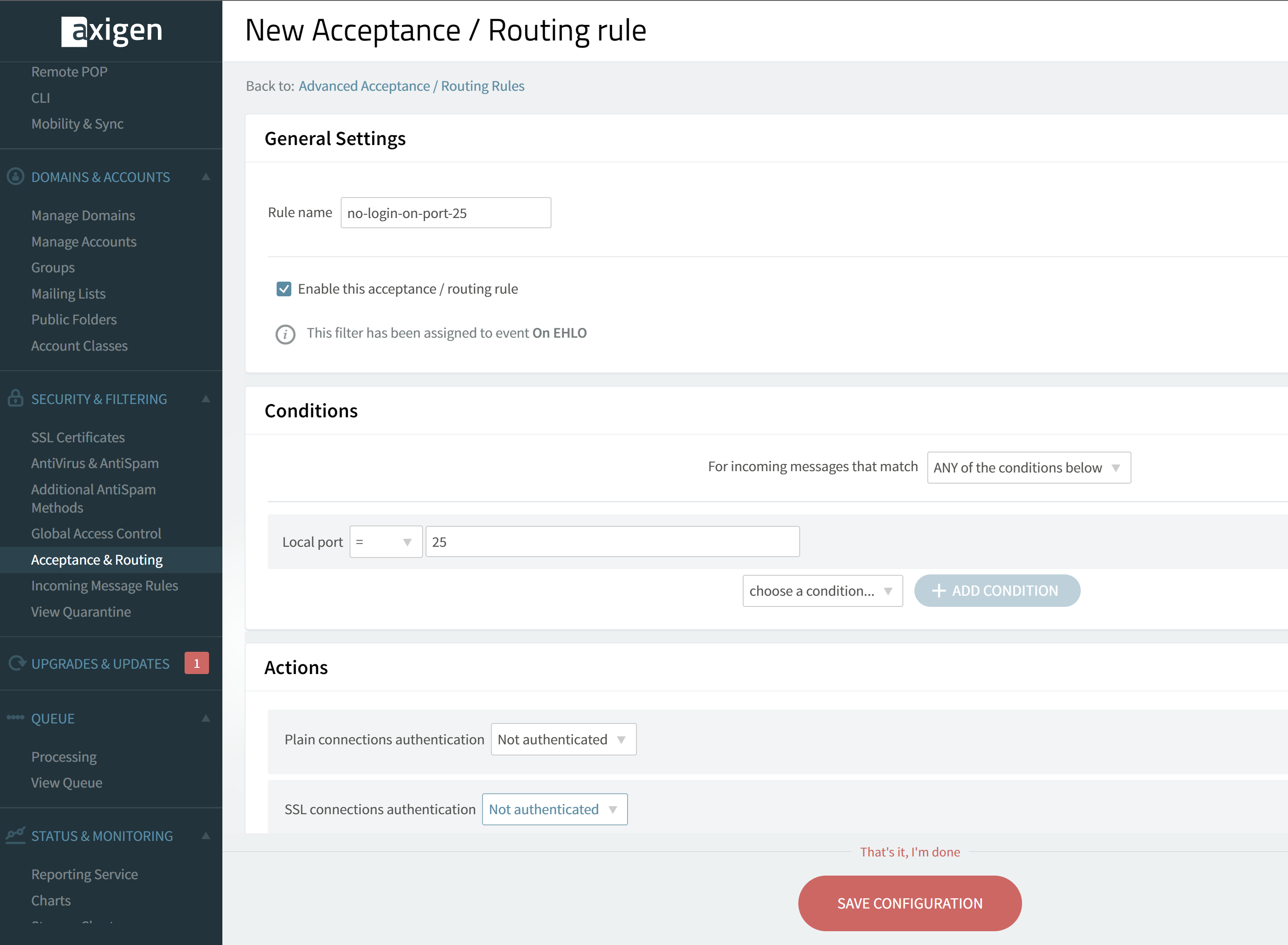This screenshot has width=1288, height=945.
Task: Uncheck Enable this acceptance / routing rule
Action: point(284,289)
